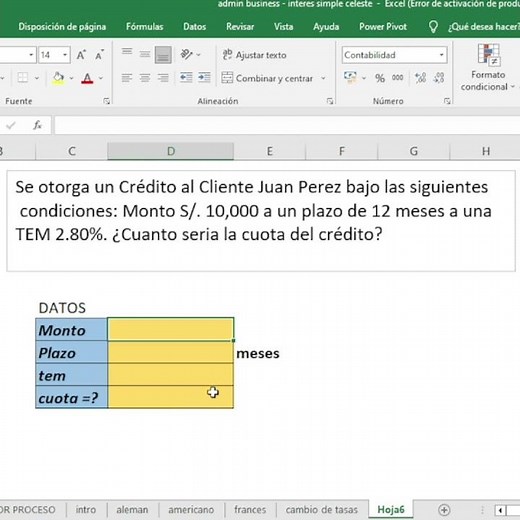
Task: Expand the fill color dropdown arrow
Action: 71,78
